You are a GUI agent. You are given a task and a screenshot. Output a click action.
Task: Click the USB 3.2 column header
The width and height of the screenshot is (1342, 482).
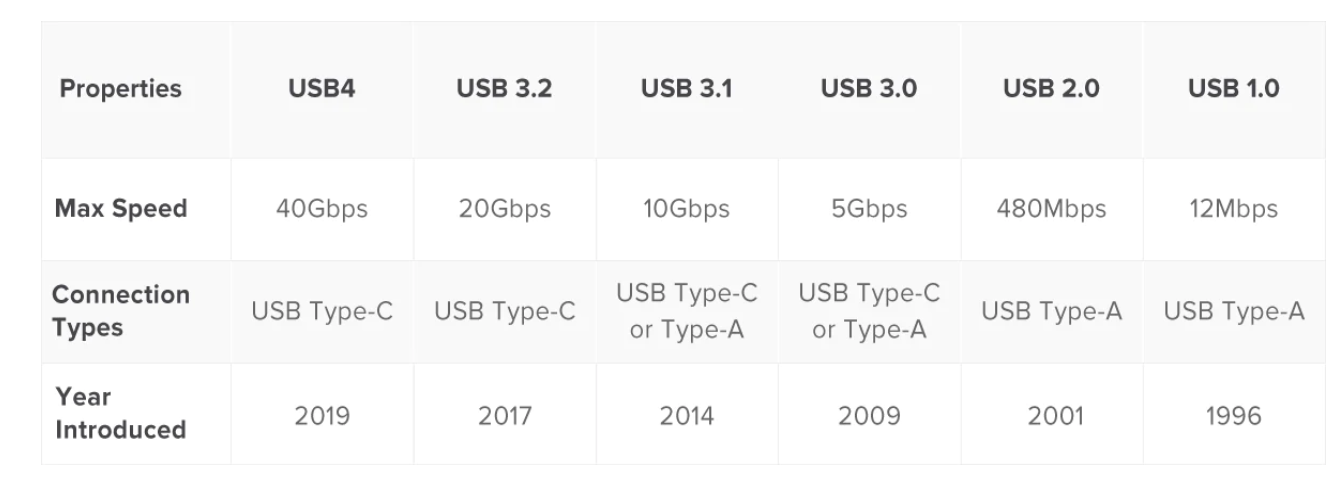coord(504,88)
